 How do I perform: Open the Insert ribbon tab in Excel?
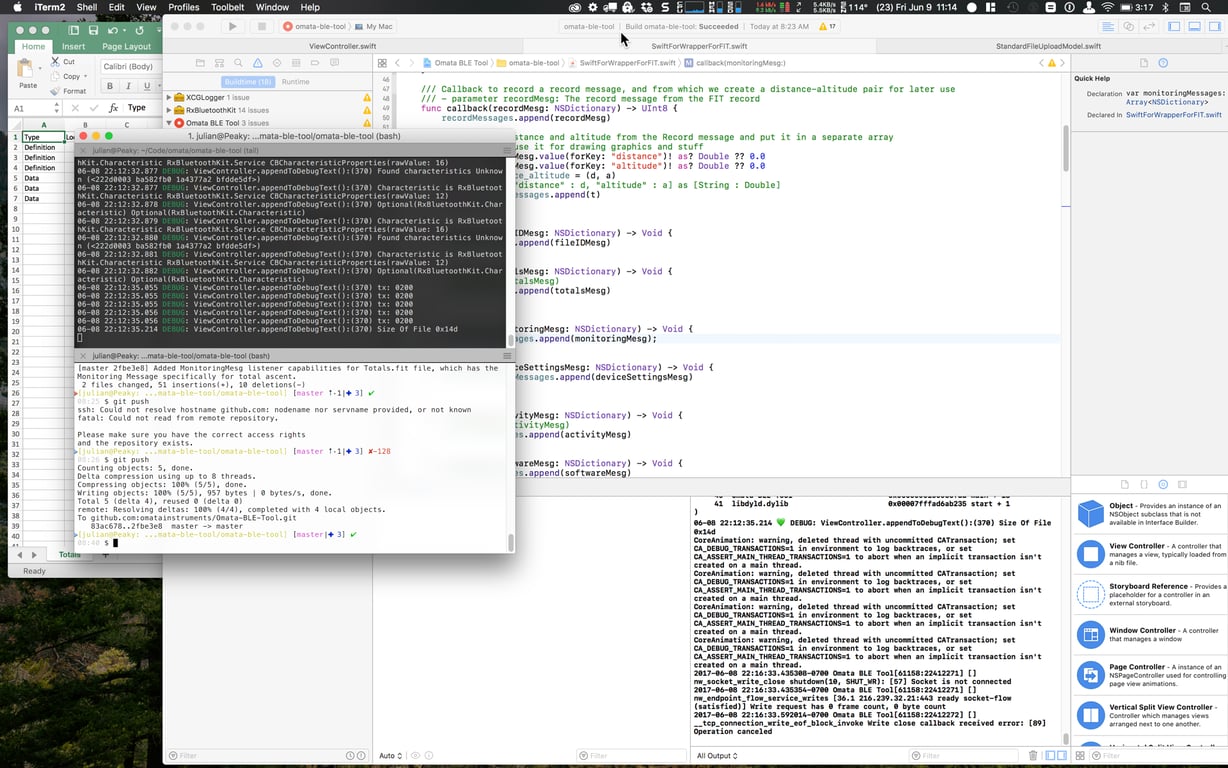pos(73,46)
